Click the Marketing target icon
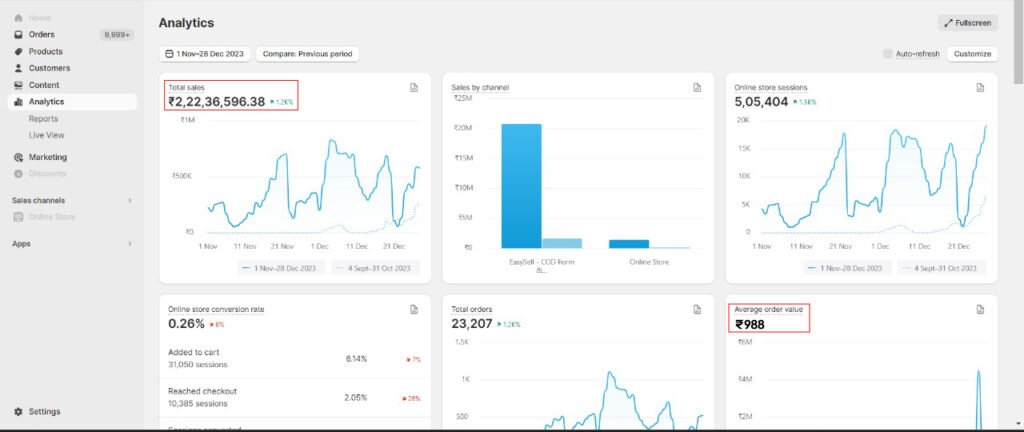This screenshot has width=1024, height=432. click(19, 157)
